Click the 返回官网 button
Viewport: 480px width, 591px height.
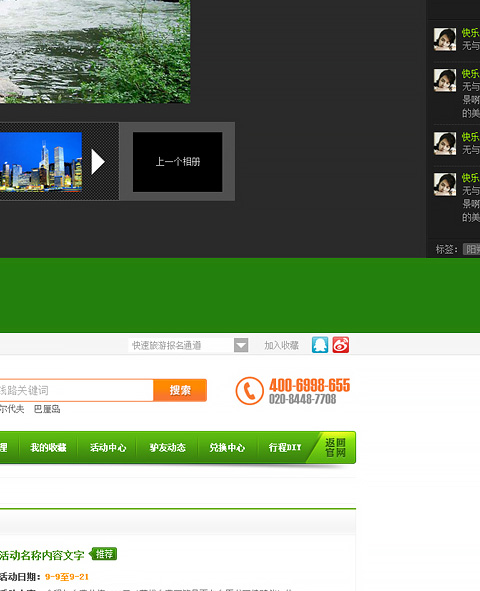pos(335,447)
